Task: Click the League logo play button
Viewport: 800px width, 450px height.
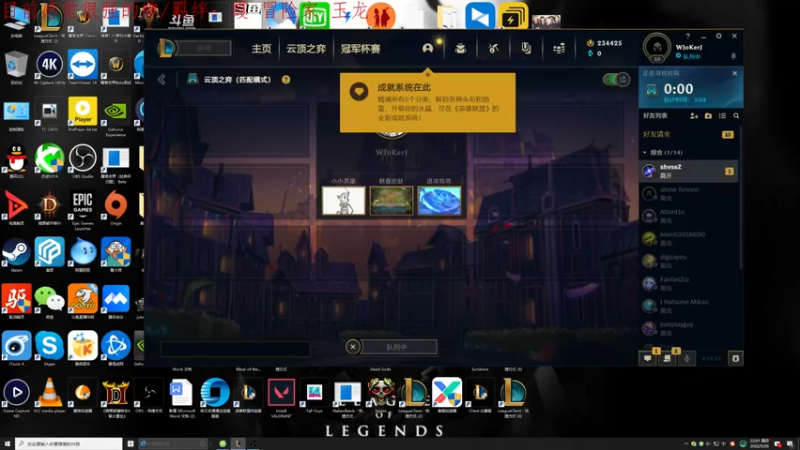Action: coord(167,48)
